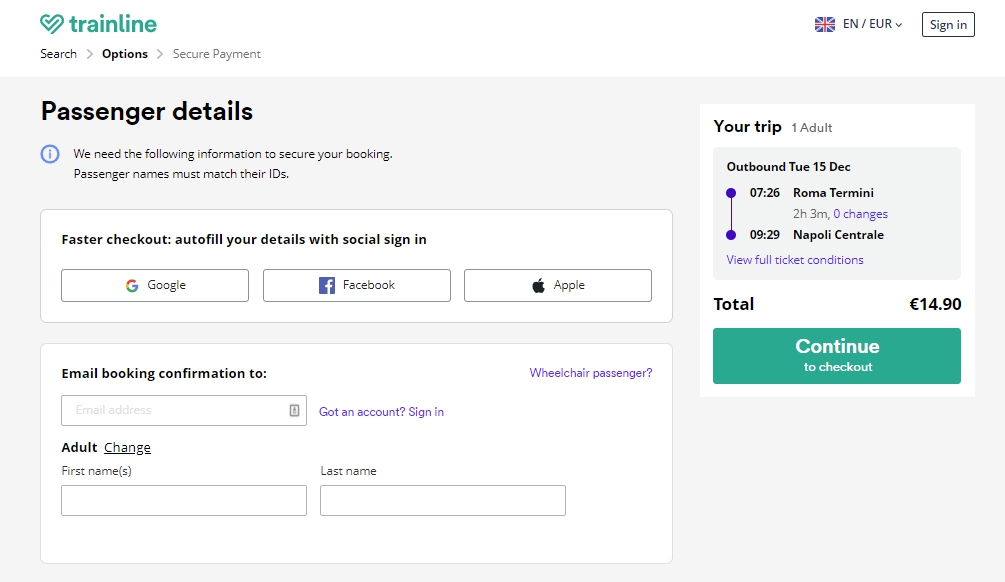Click the Secure Payment breadcrumb step
1005x582 pixels.
(x=217, y=54)
